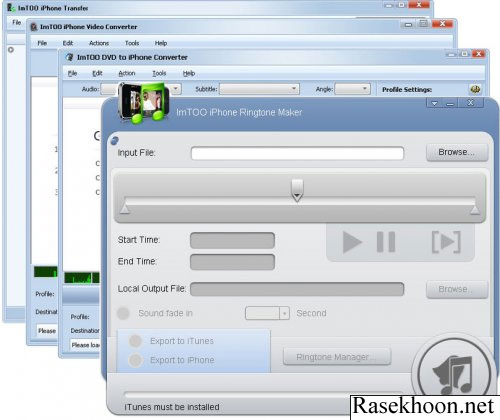Click the Start Time field

[x=232, y=240]
